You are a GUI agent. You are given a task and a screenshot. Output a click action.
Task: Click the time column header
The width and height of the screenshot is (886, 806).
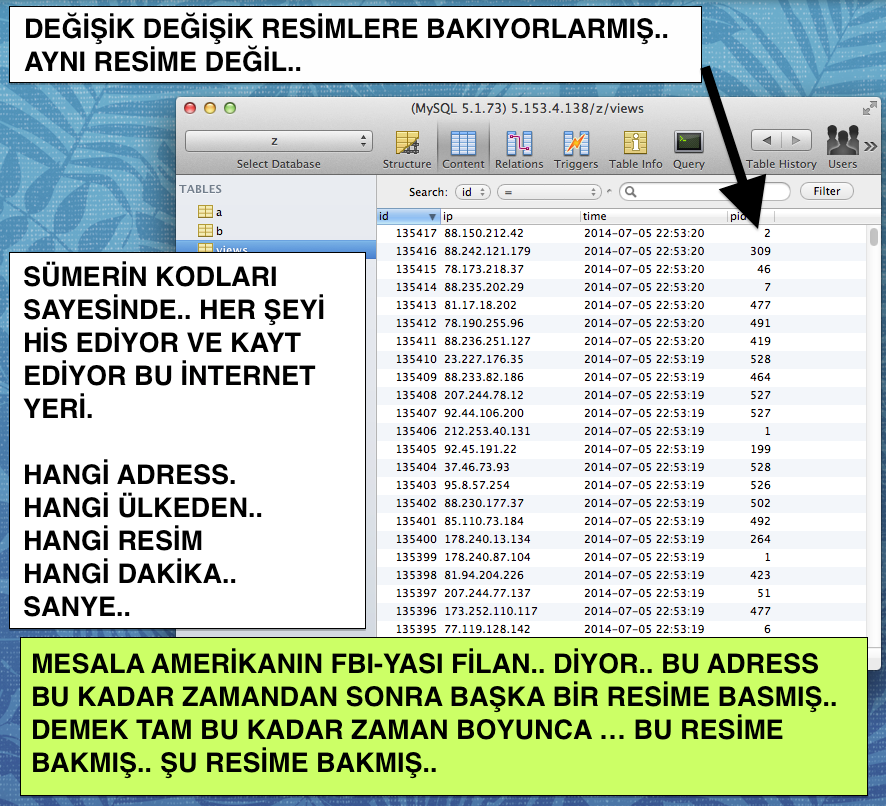[654, 216]
